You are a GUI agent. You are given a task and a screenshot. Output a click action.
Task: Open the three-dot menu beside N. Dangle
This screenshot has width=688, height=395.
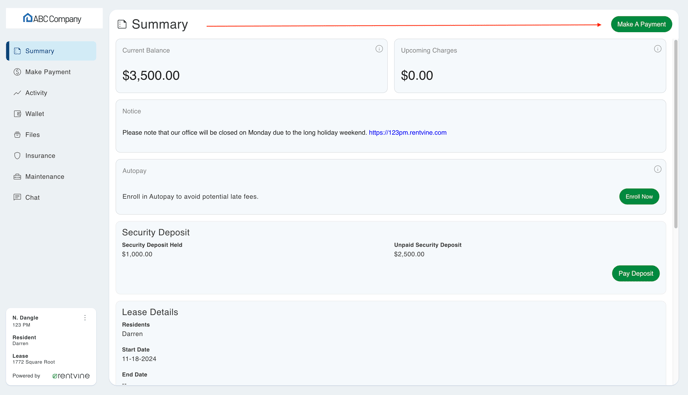85,318
